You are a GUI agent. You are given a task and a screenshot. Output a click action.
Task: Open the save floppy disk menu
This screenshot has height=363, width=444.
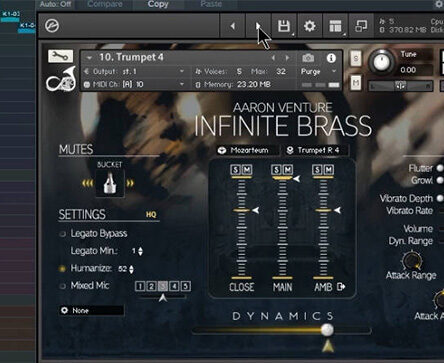pos(284,26)
